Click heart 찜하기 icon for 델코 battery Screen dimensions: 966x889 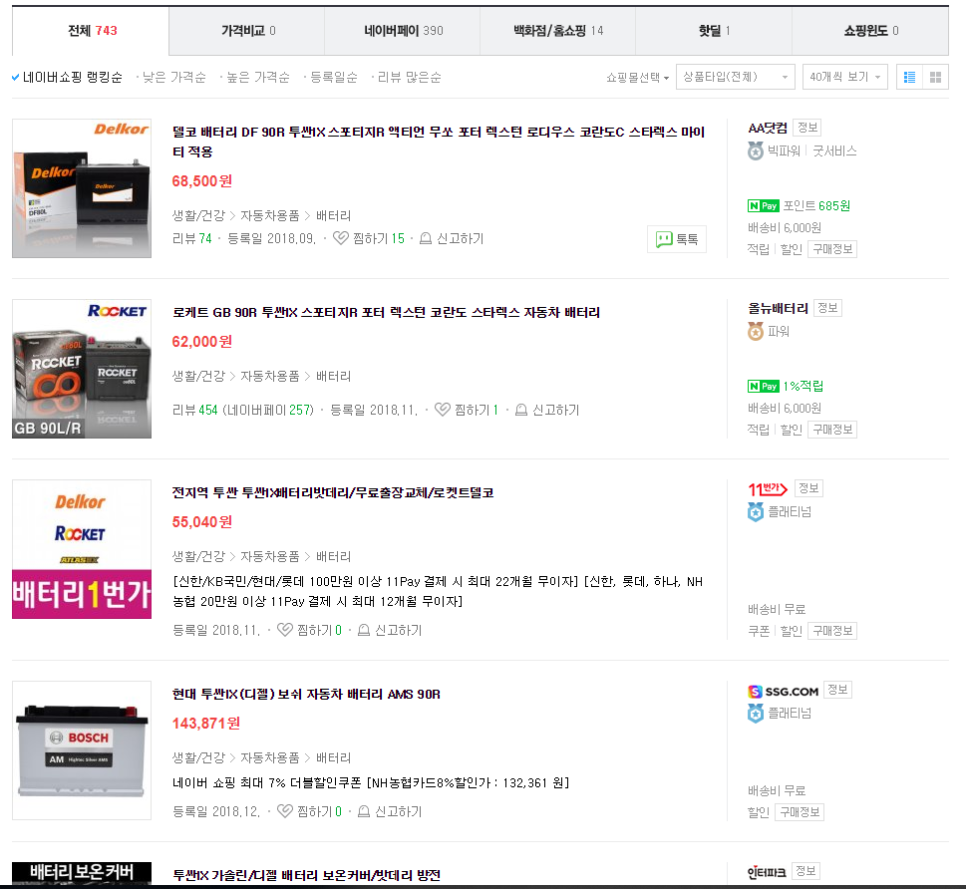[x=341, y=238]
